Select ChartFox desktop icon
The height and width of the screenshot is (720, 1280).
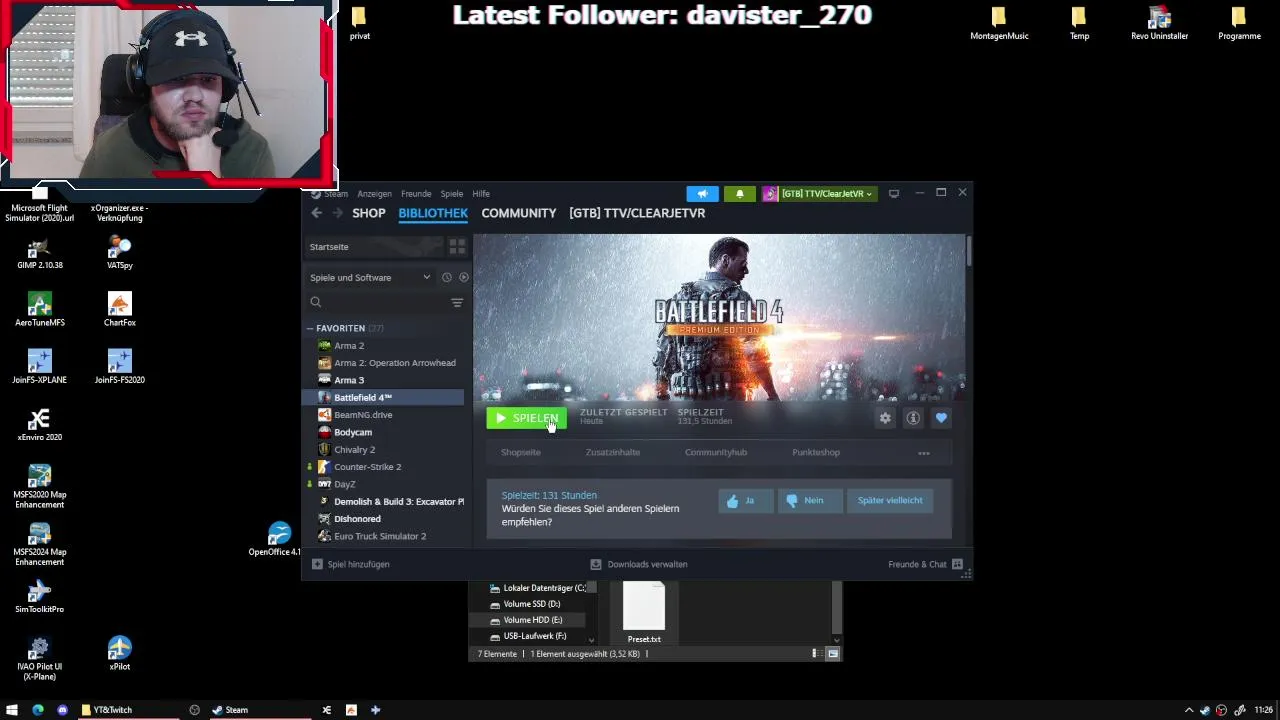(120, 310)
